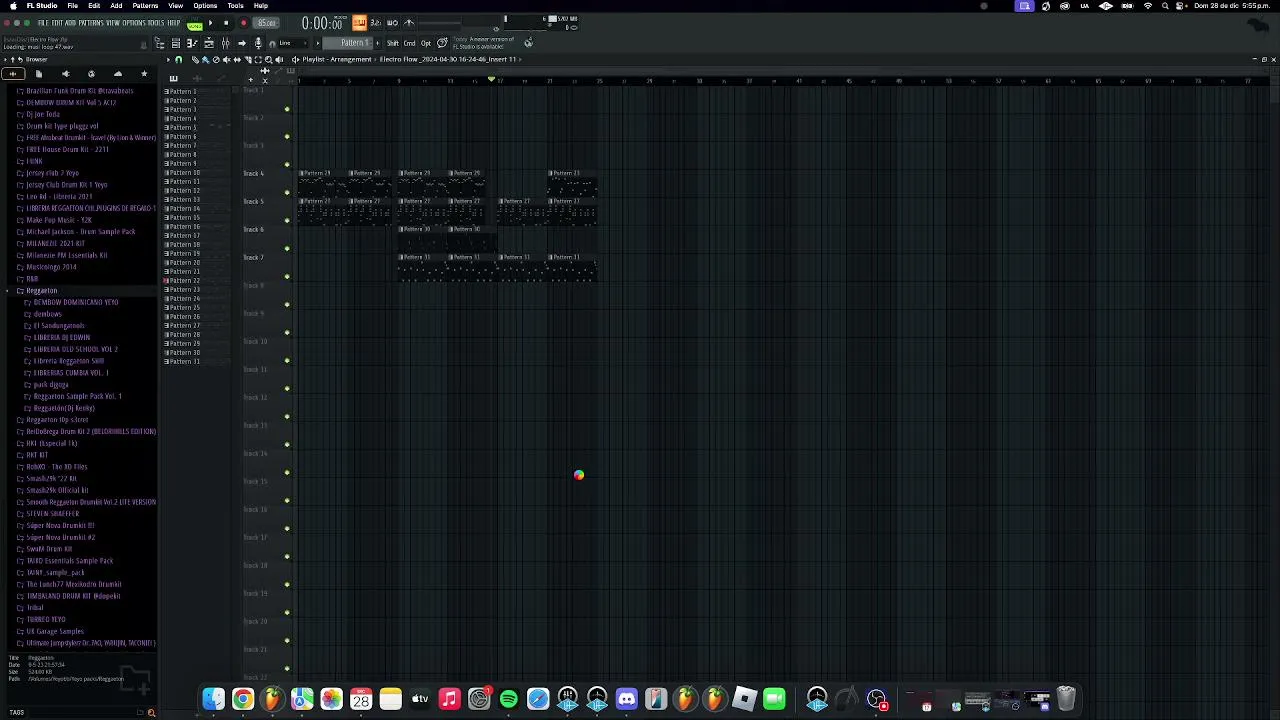
Task: Open the View menu in macOS menu bar
Action: click(175, 6)
